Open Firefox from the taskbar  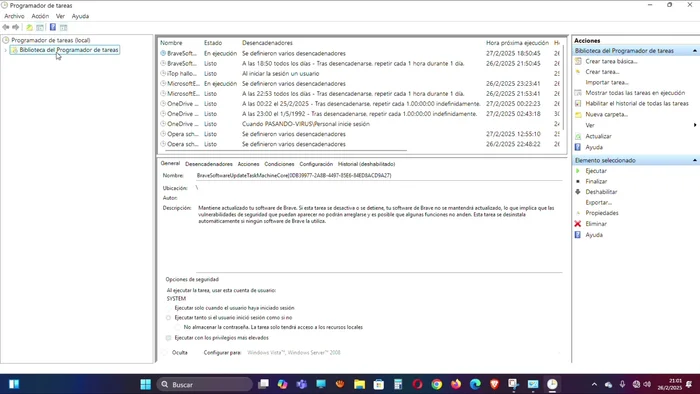pos(456,384)
